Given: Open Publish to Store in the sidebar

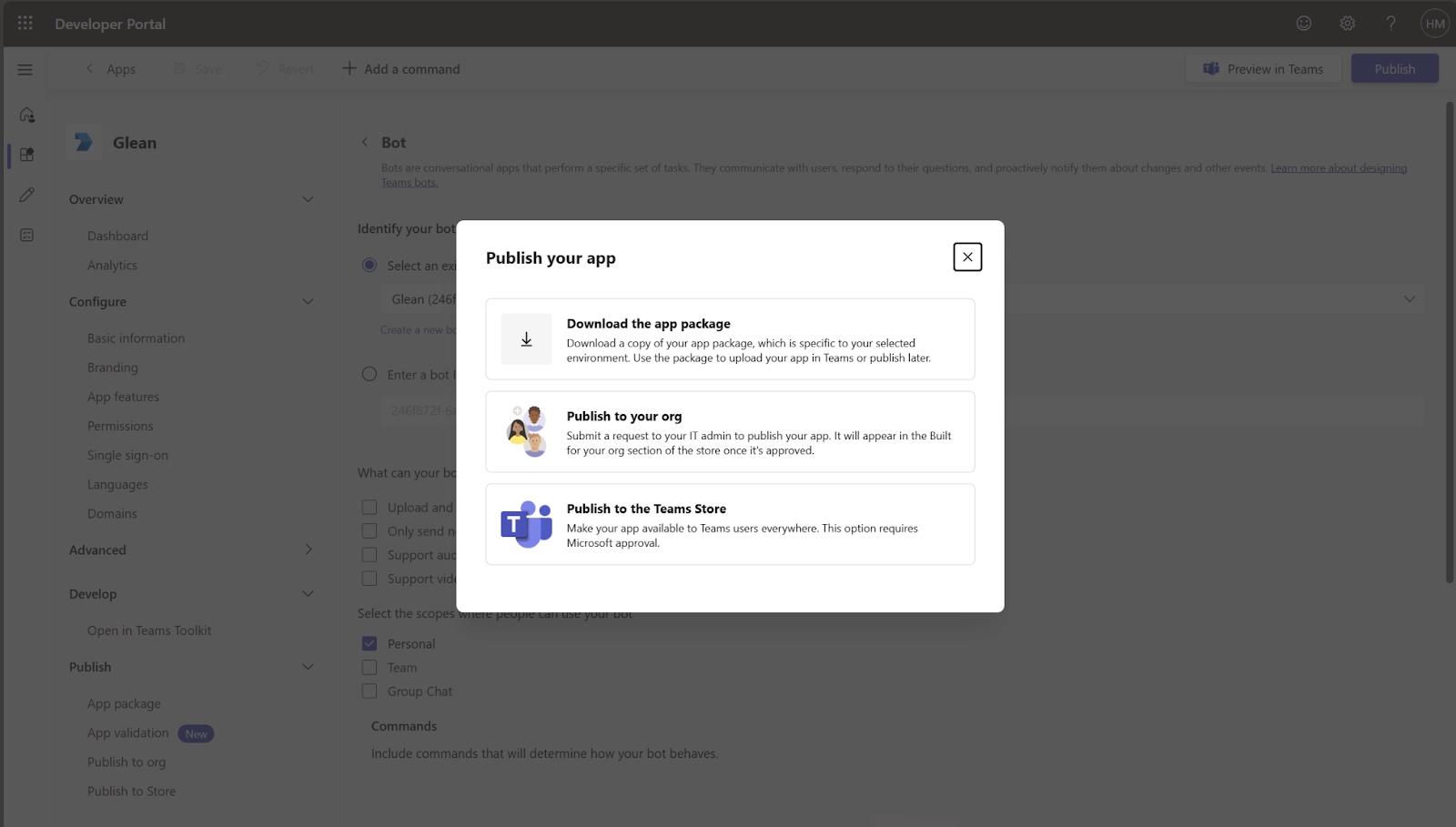Looking at the screenshot, I should (x=132, y=791).
